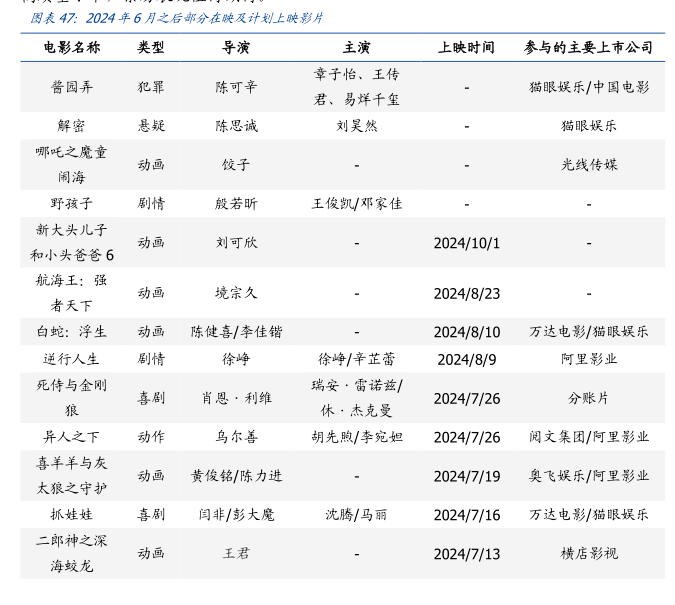Click the "横店影视" company cell
Viewport: 675px width, 605px height.
pos(588,553)
